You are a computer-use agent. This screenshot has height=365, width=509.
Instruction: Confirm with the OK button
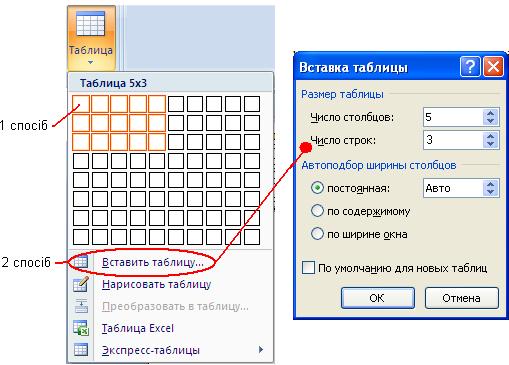pos(378,298)
